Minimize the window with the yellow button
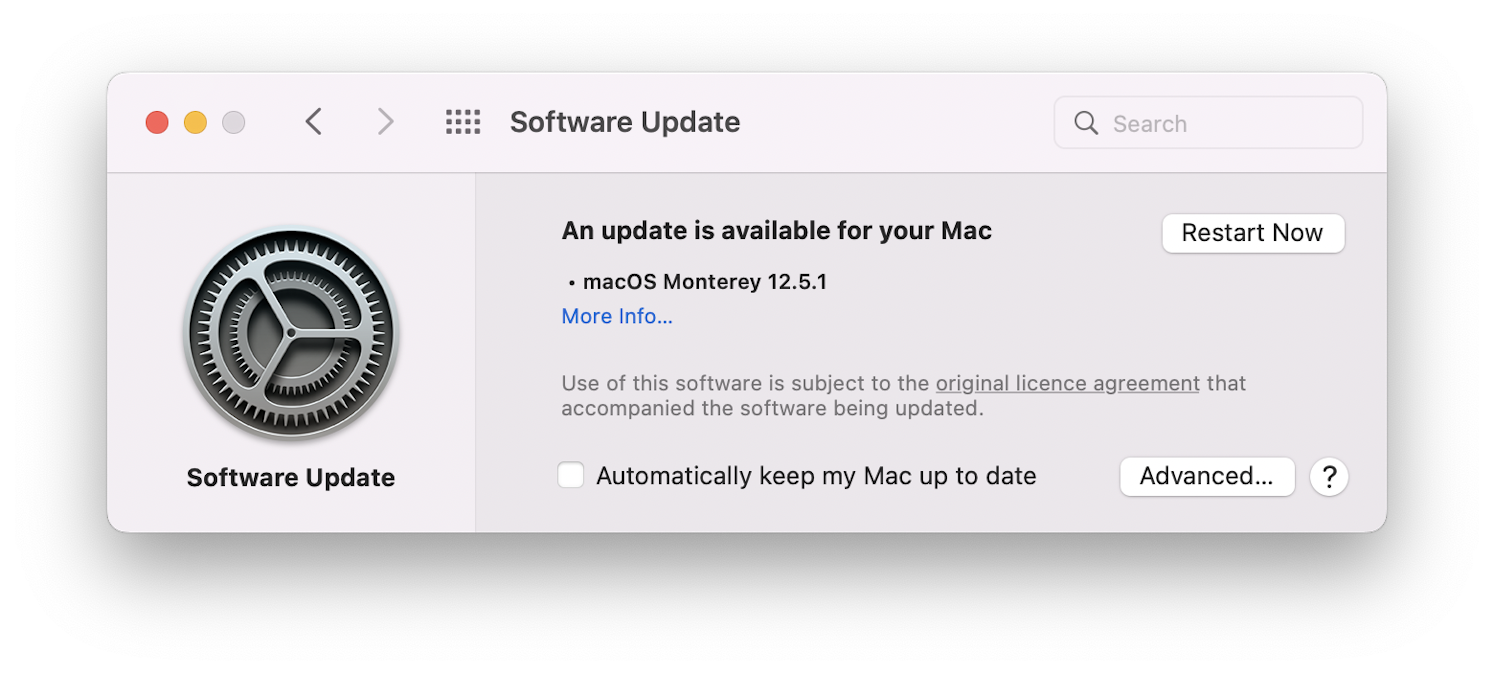This screenshot has width=1494, height=674. click(195, 121)
